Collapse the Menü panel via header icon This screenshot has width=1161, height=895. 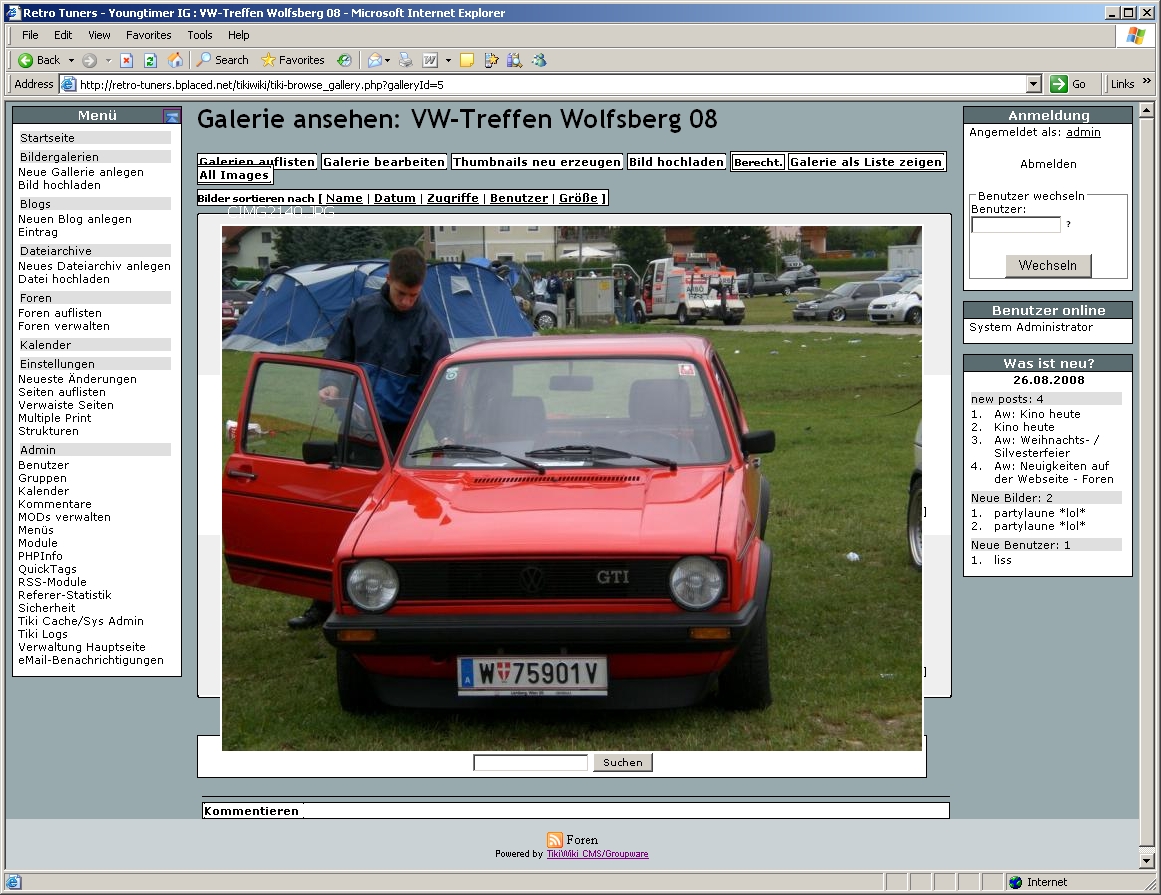171,116
